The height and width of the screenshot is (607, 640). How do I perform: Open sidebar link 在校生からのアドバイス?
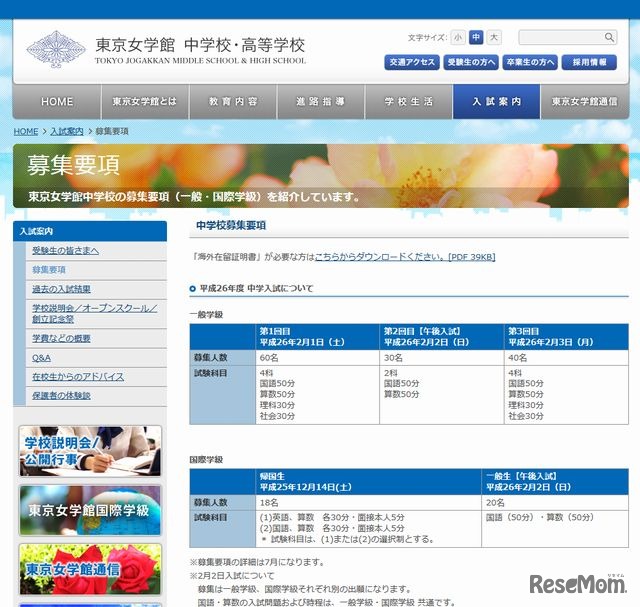click(x=78, y=377)
